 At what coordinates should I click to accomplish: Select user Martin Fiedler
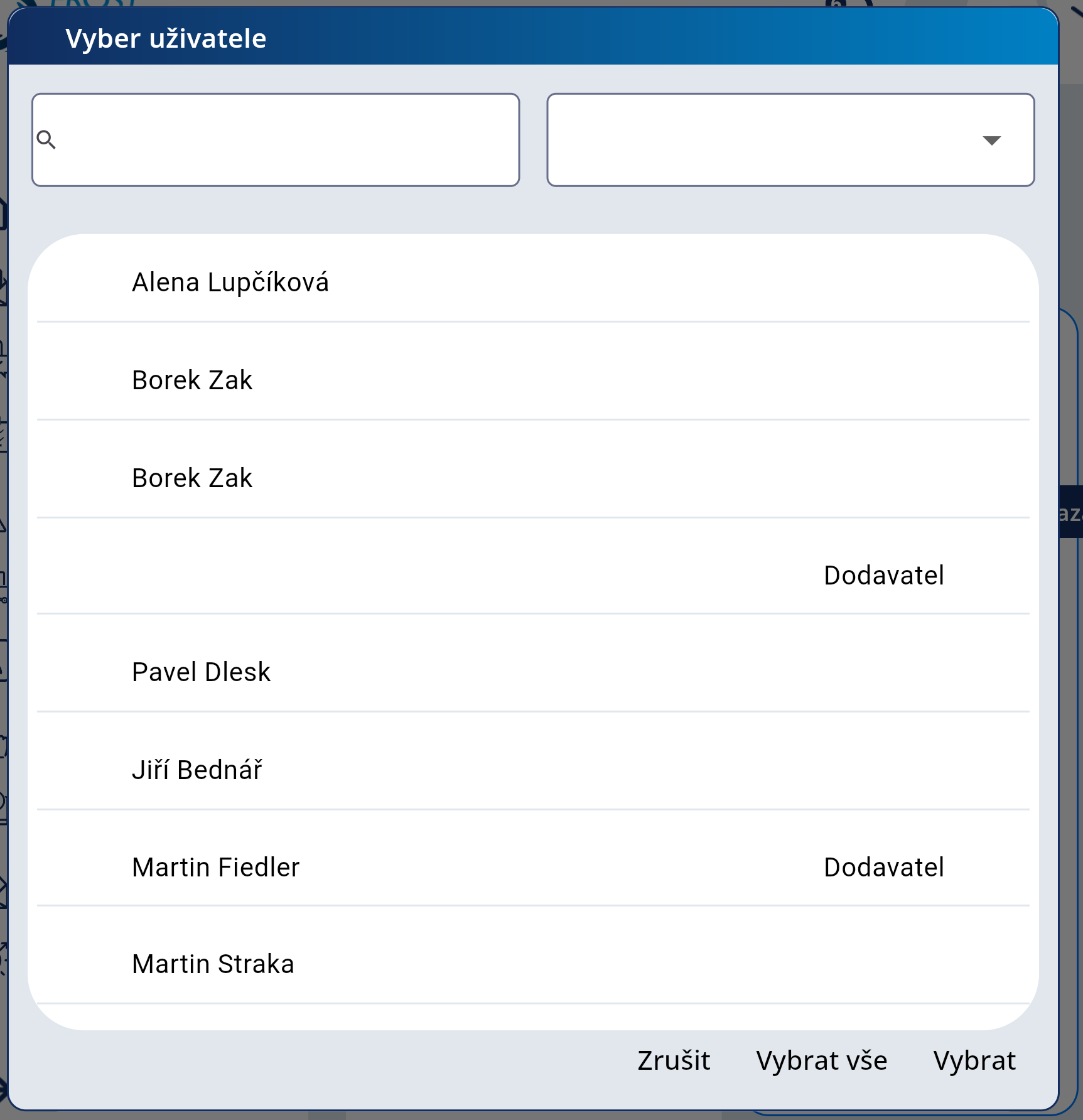point(216,868)
